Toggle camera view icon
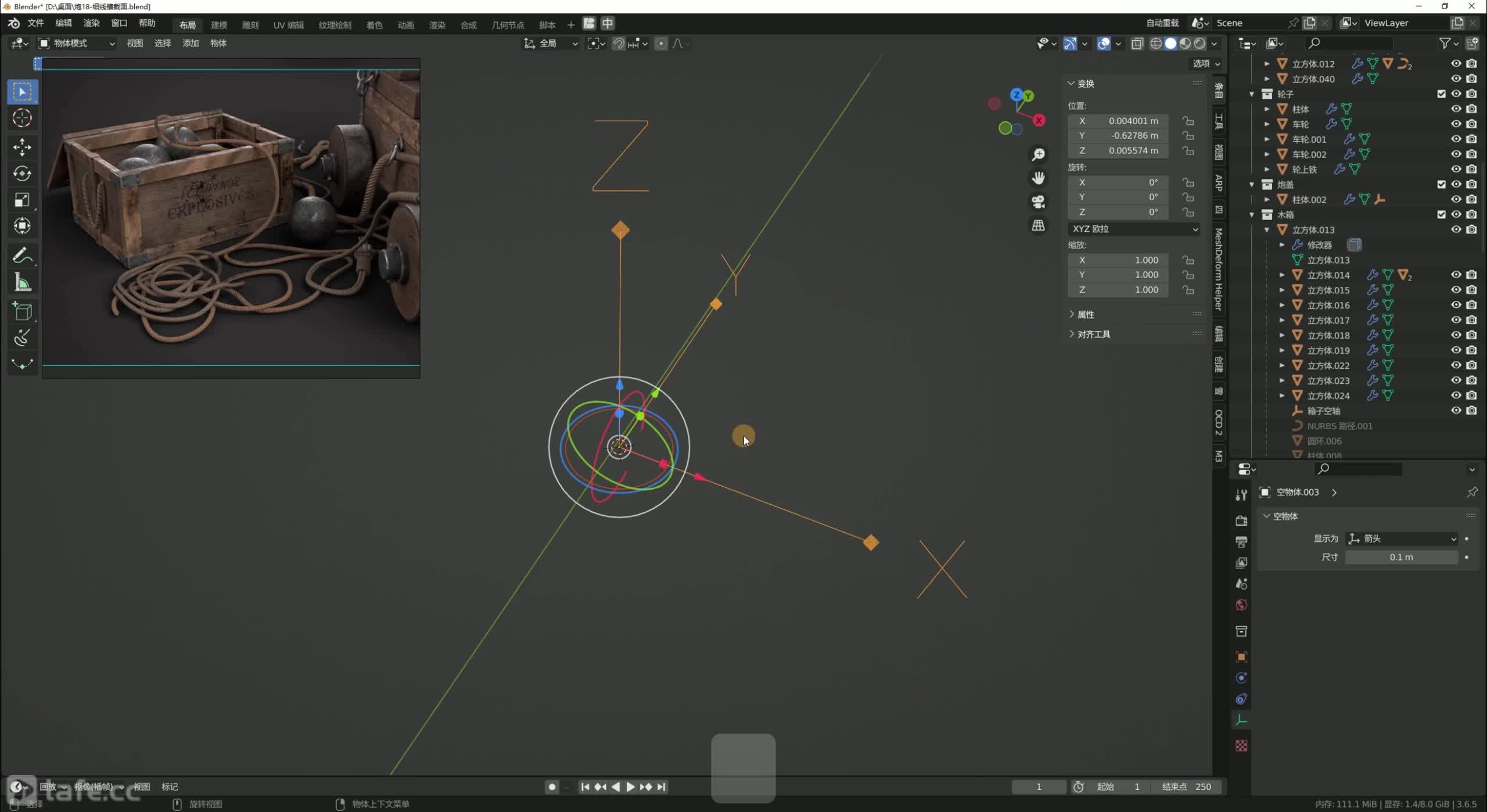This screenshot has height=812, width=1487. (x=1038, y=202)
